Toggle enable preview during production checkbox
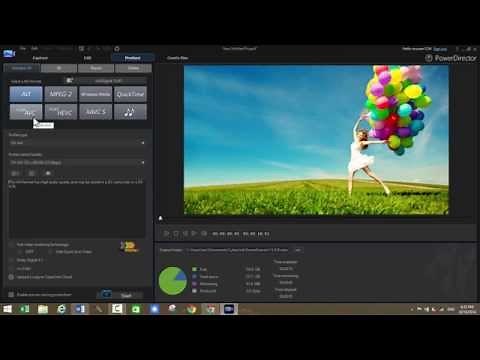The width and height of the screenshot is (480, 360). (11, 295)
